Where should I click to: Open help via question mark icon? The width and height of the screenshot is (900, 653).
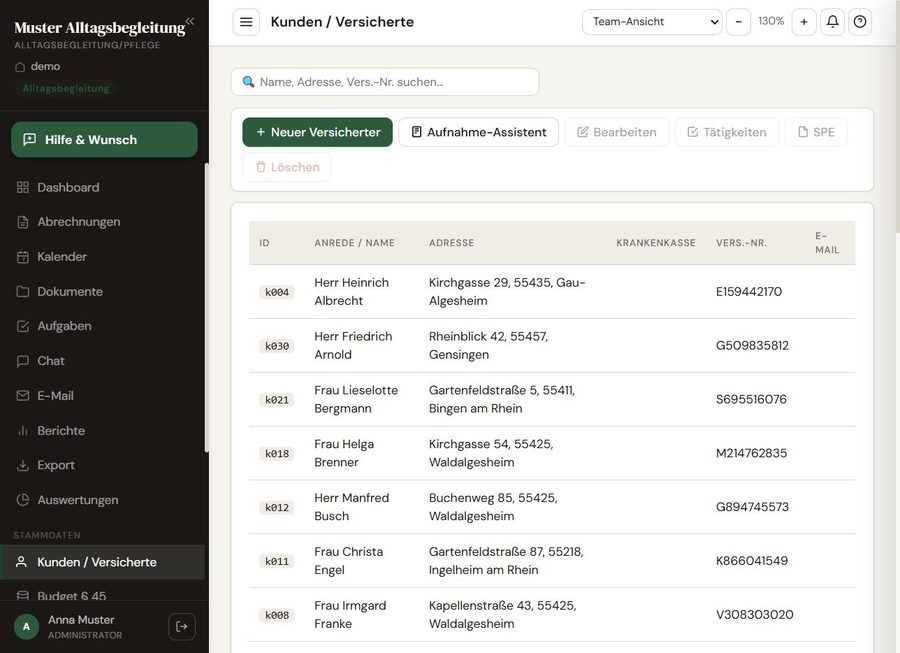point(860,22)
